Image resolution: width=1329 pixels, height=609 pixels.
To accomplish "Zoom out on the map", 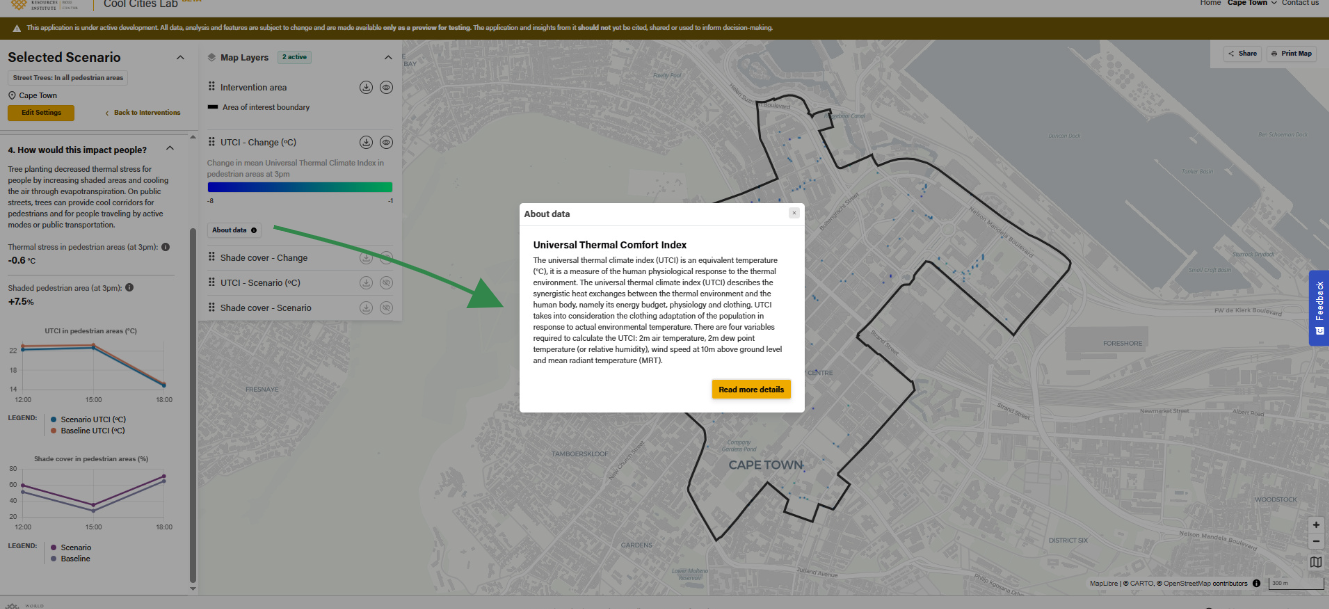I will 1315,542.
